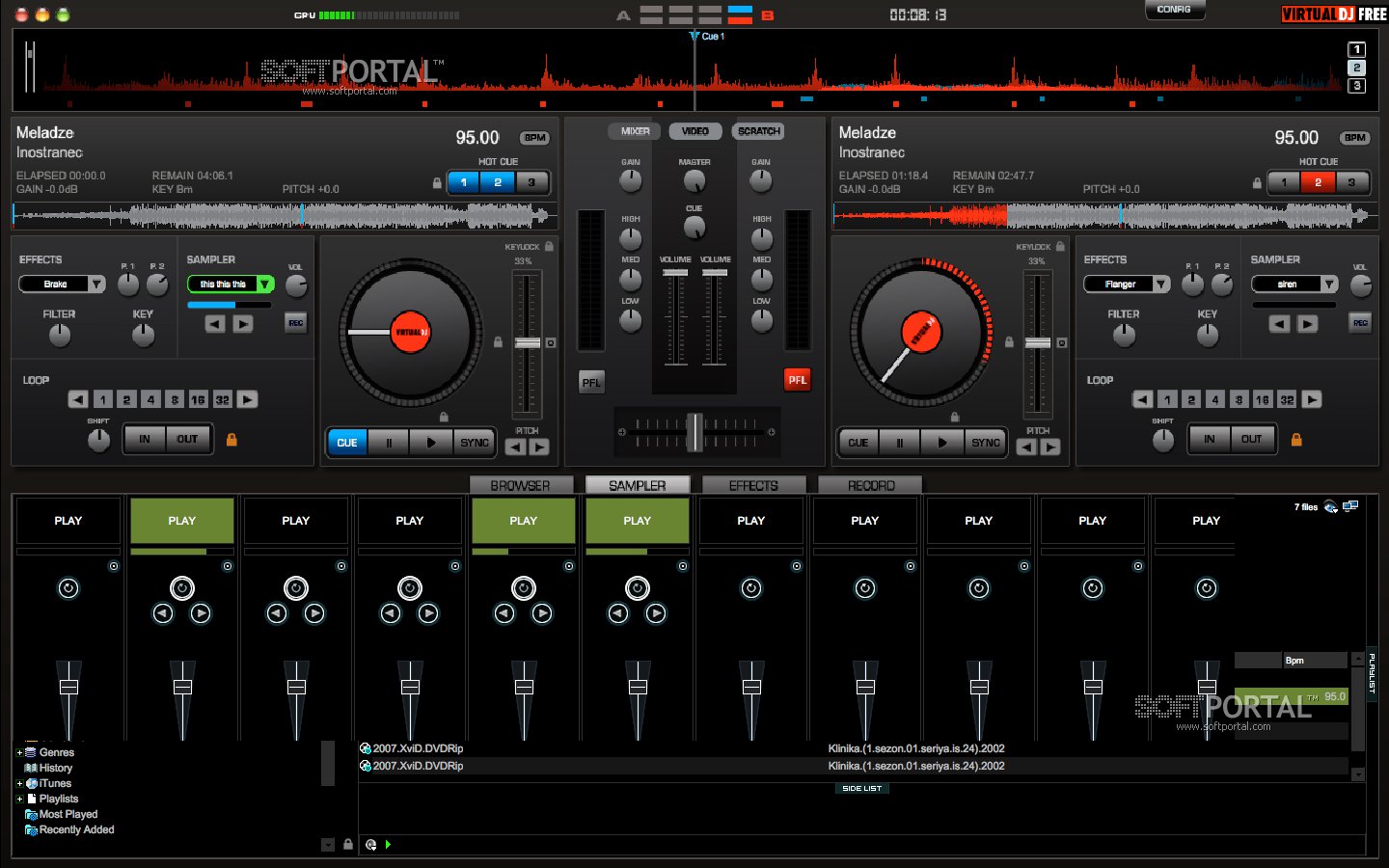Open the EFFECTS tab
This screenshot has height=868, width=1389.
753,485
